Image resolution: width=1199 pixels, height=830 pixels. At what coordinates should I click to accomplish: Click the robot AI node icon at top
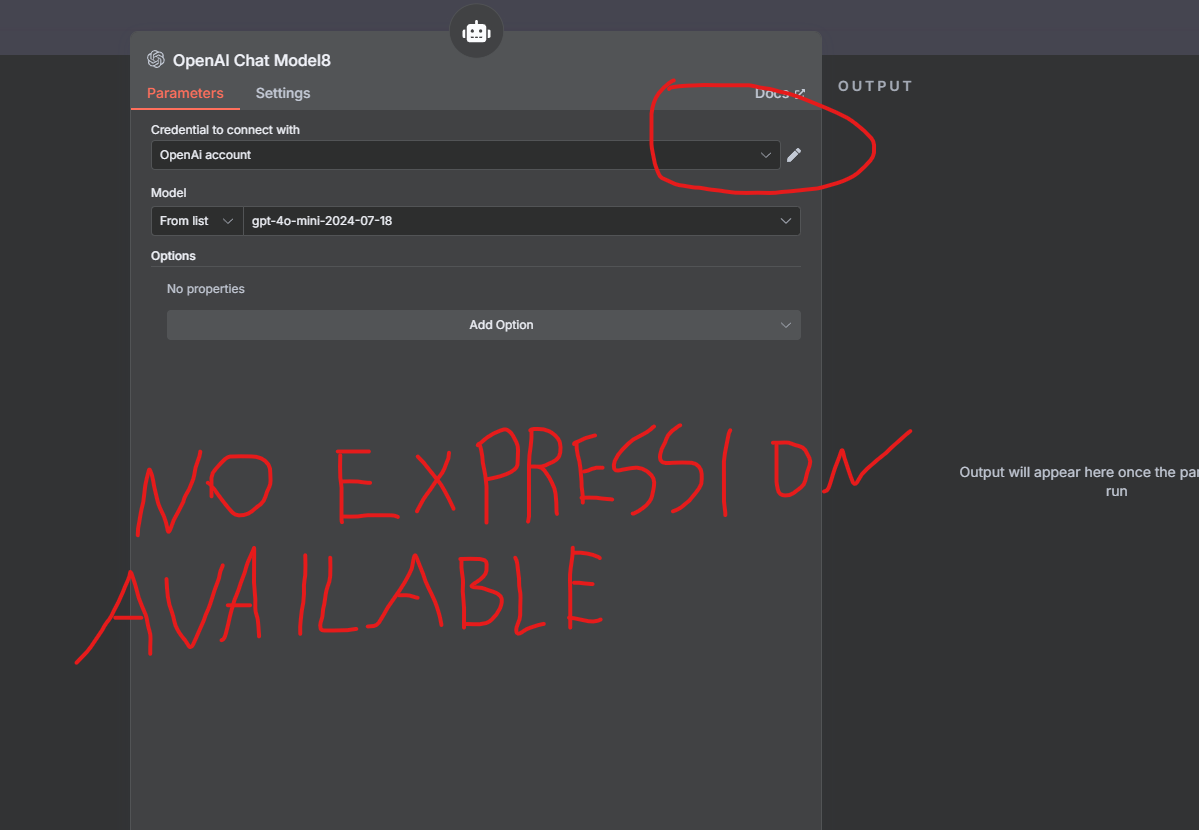(x=476, y=32)
